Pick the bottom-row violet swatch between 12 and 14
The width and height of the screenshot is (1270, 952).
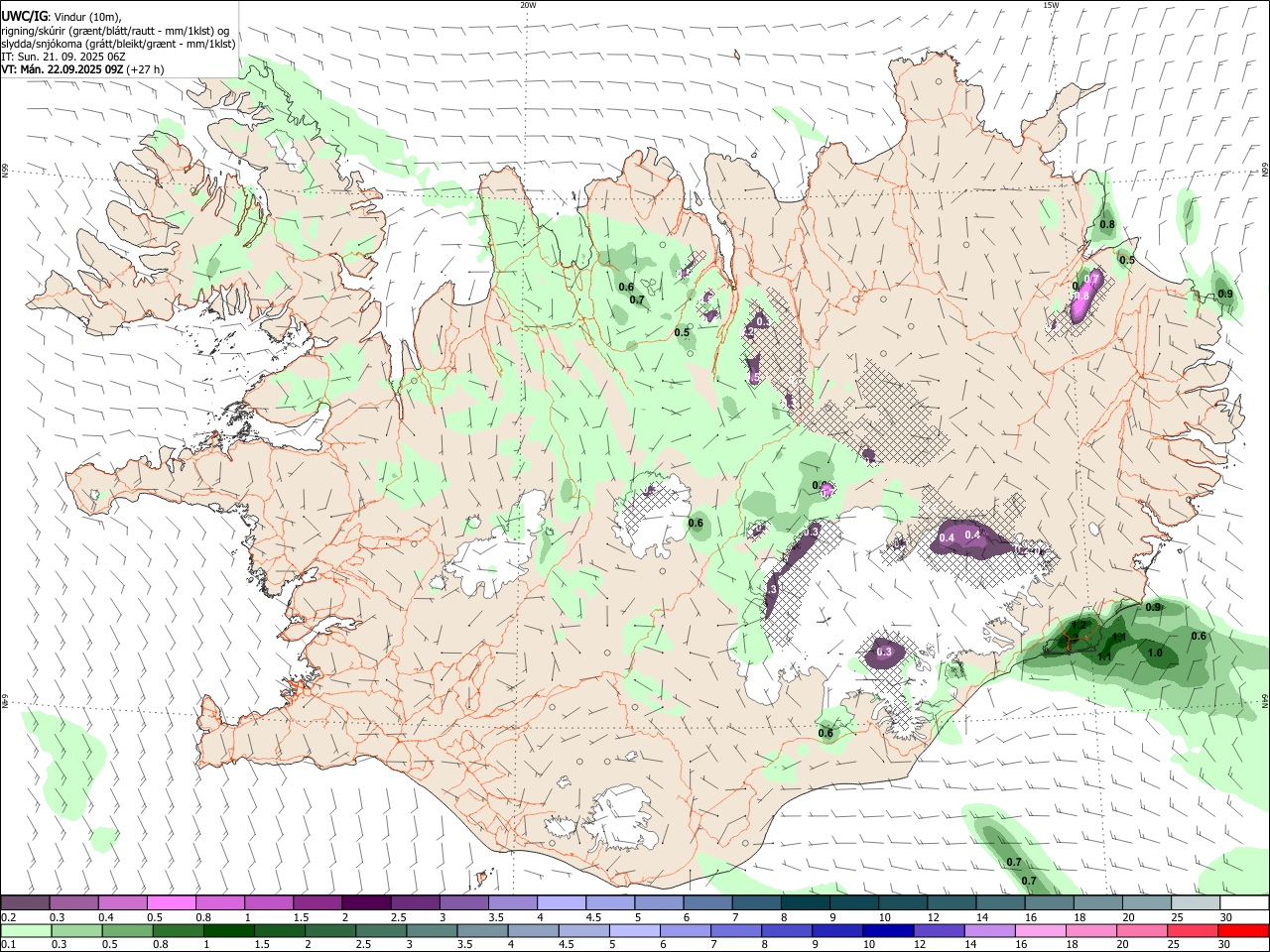pos(938,930)
